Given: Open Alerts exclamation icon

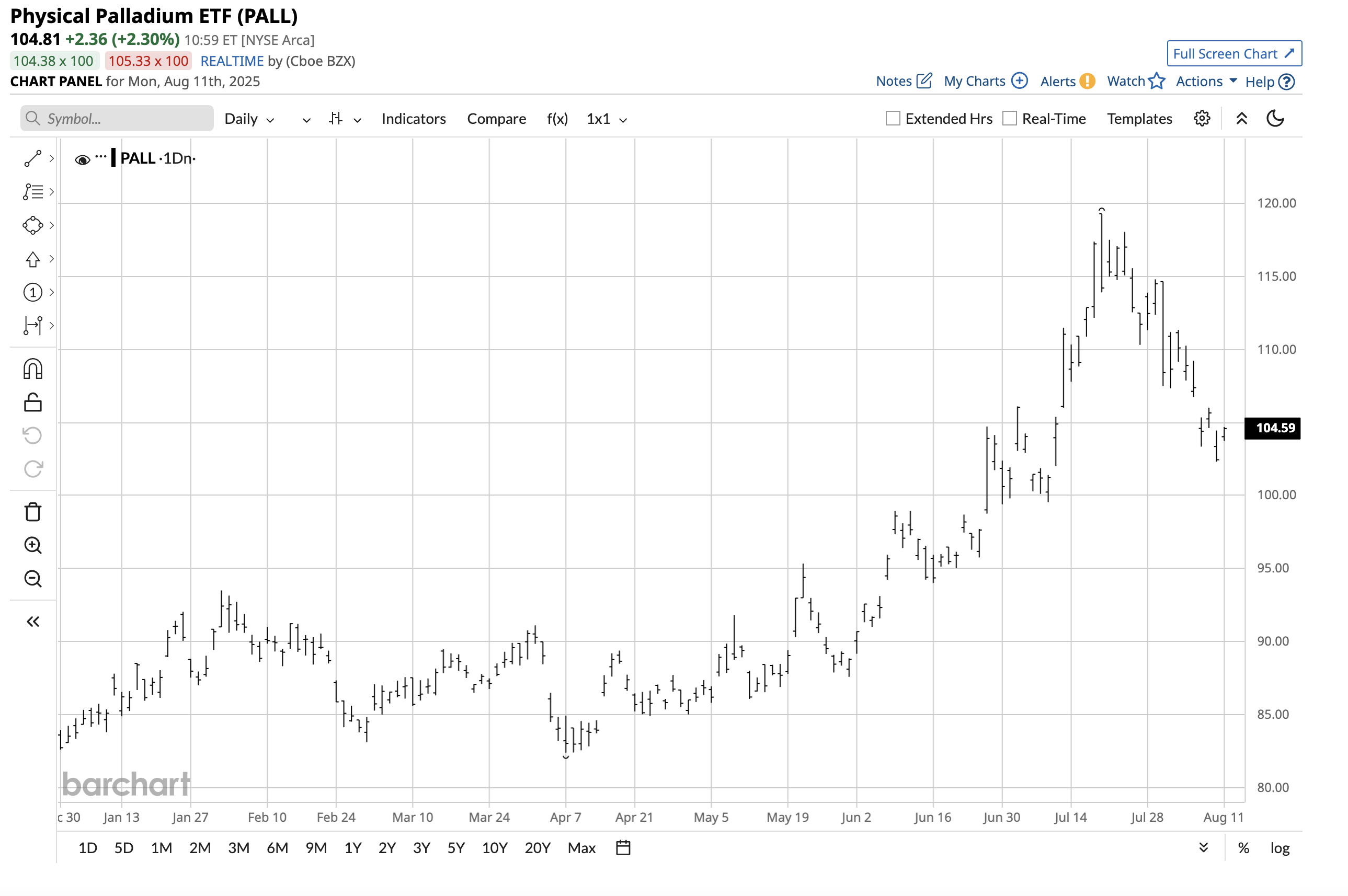Looking at the screenshot, I should pos(1087,81).
